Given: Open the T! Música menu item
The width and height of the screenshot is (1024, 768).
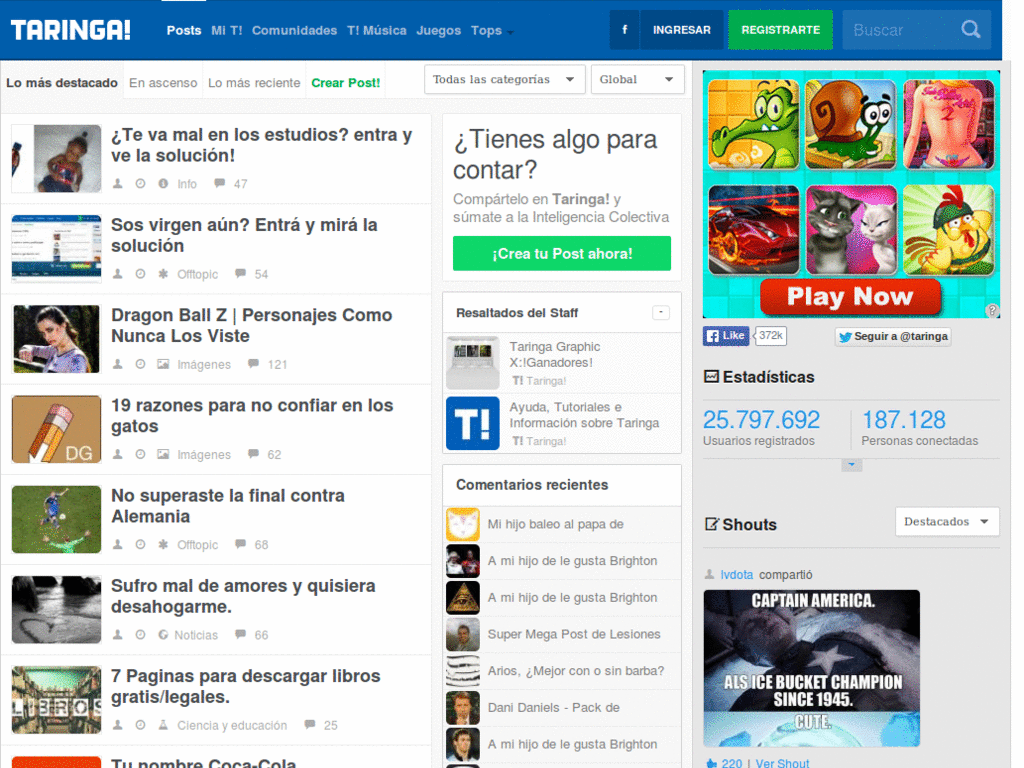Looking at the screenshot, I should [x=377, y=30].
